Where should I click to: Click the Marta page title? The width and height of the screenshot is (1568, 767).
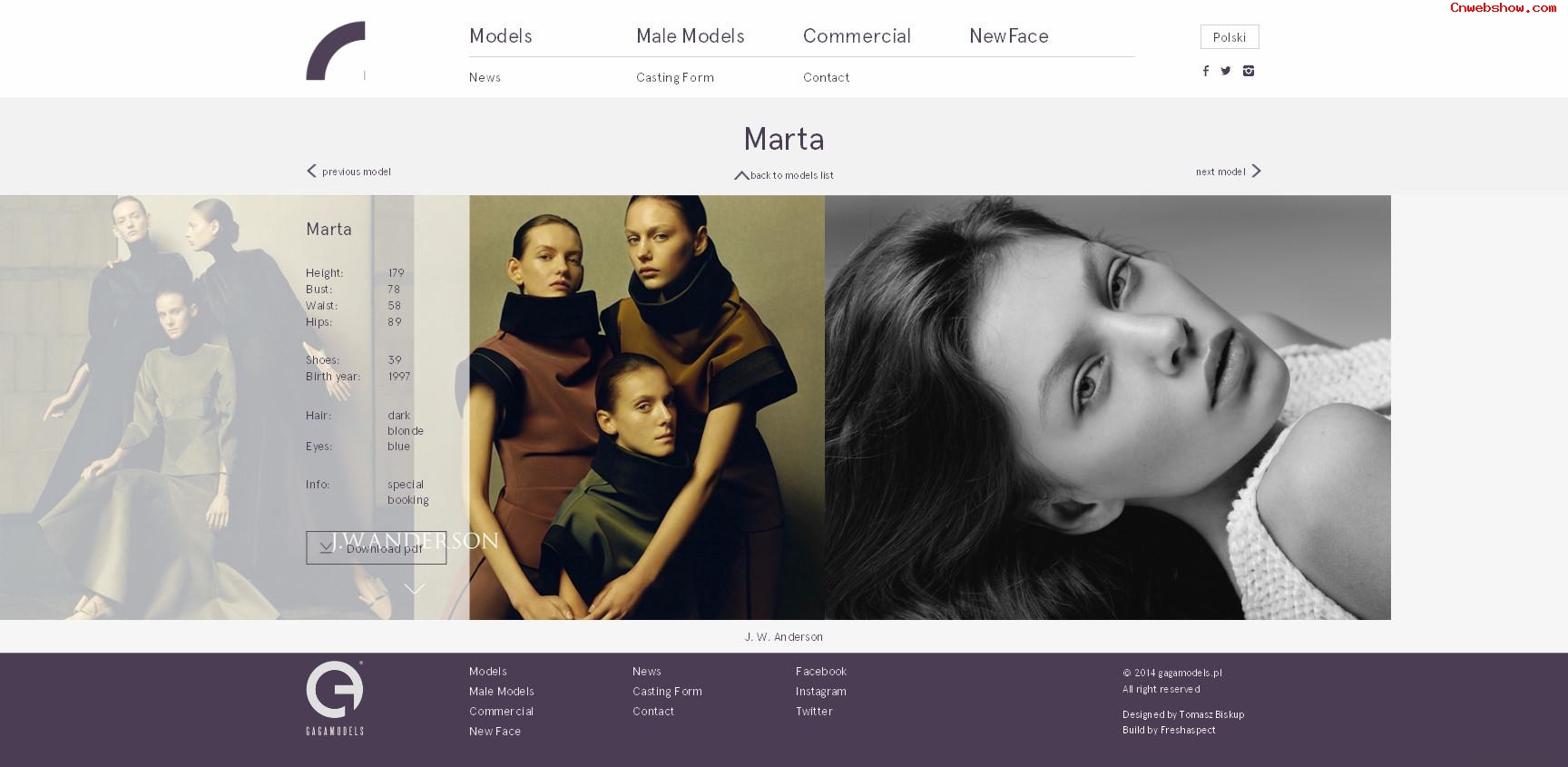coord(784,139)
